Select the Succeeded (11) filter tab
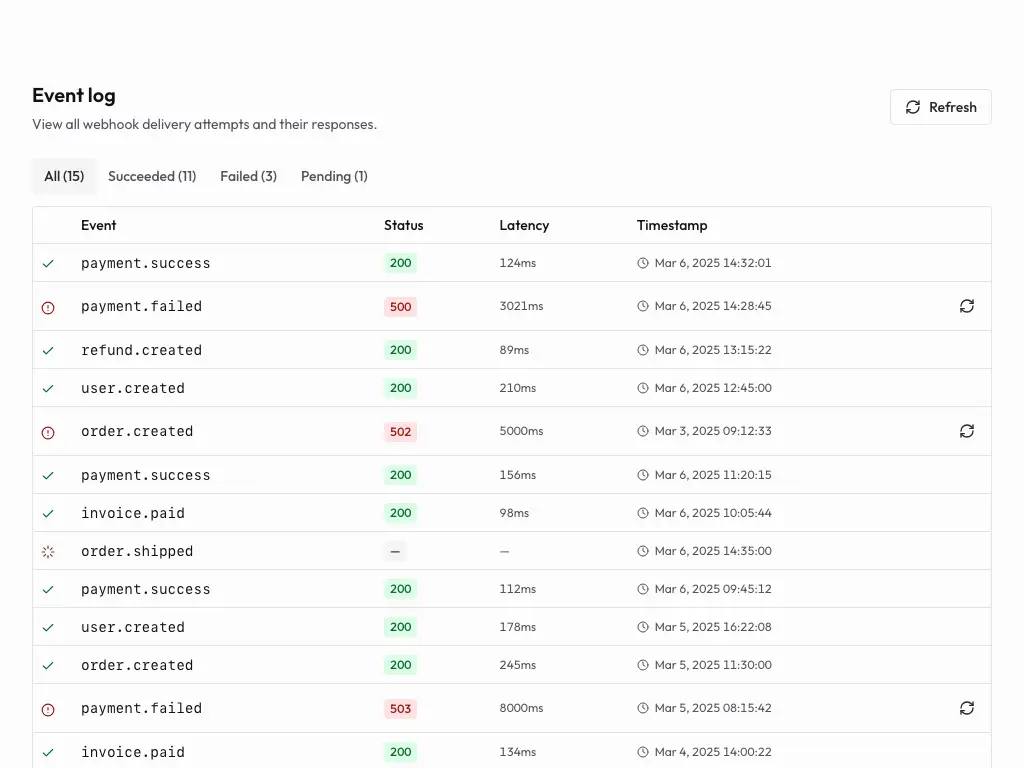The width and height of the screenshot is (1024, 768). pyautogui.click(x=152, y=176)
